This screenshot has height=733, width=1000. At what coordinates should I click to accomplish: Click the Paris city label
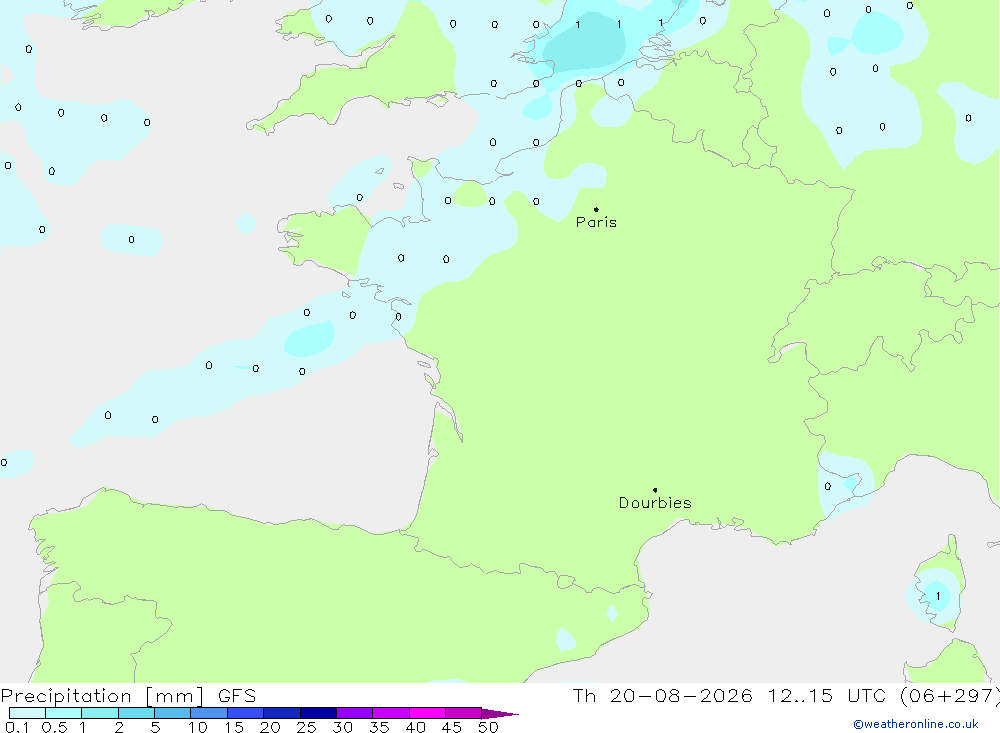point(596,222)
